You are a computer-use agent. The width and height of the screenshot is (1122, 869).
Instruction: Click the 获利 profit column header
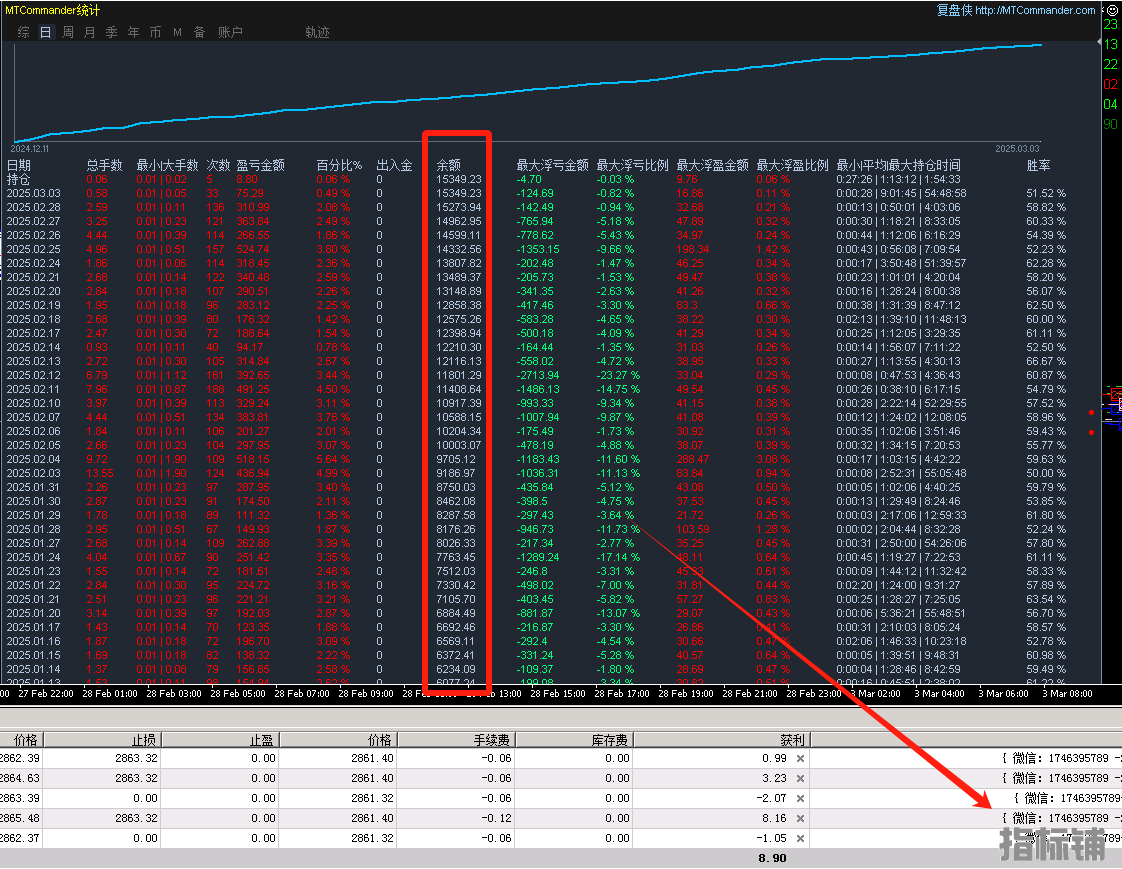722,739
